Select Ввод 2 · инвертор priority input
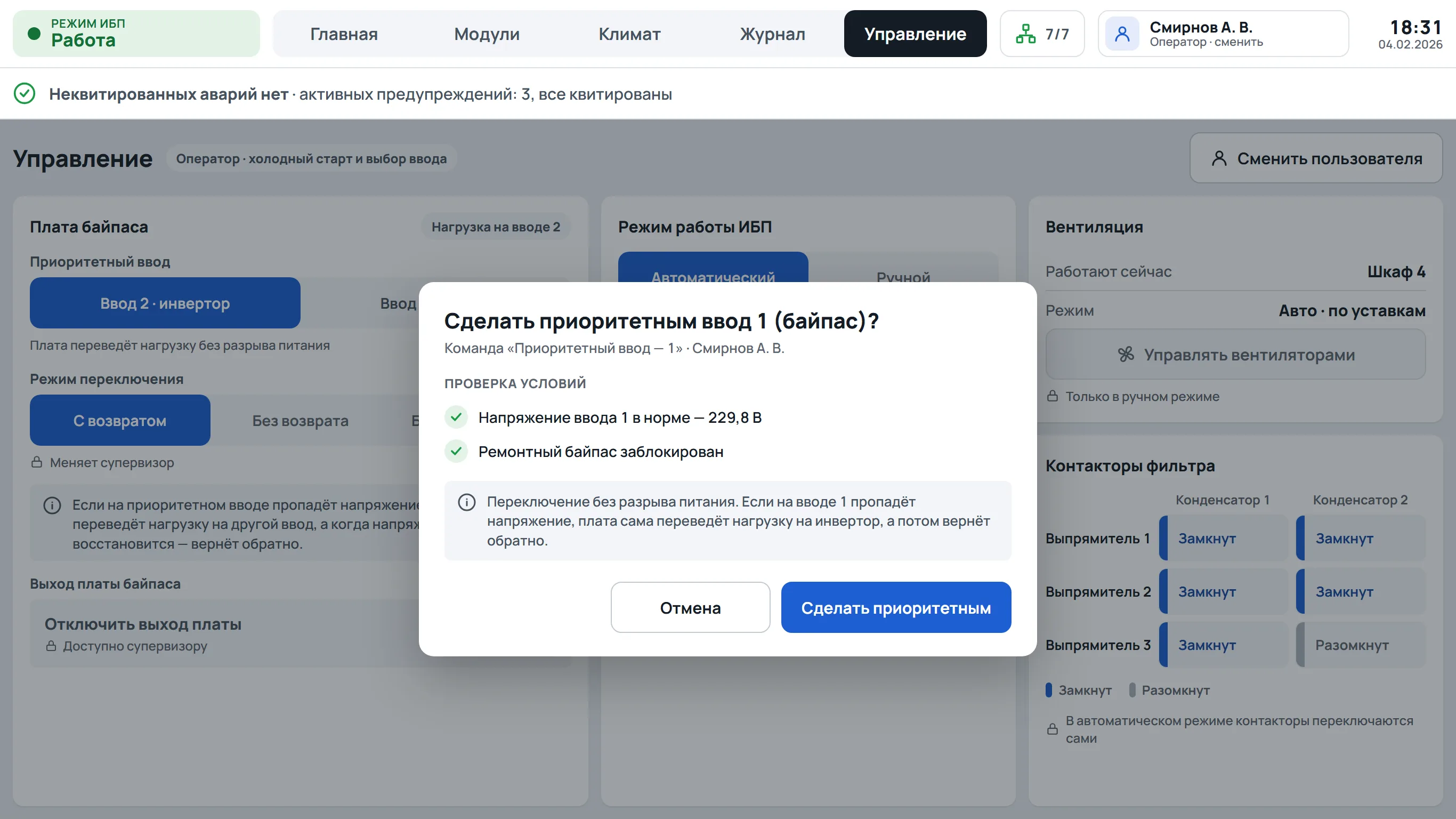Screen dimensions: 1456x819 click(x=165, y=303)
